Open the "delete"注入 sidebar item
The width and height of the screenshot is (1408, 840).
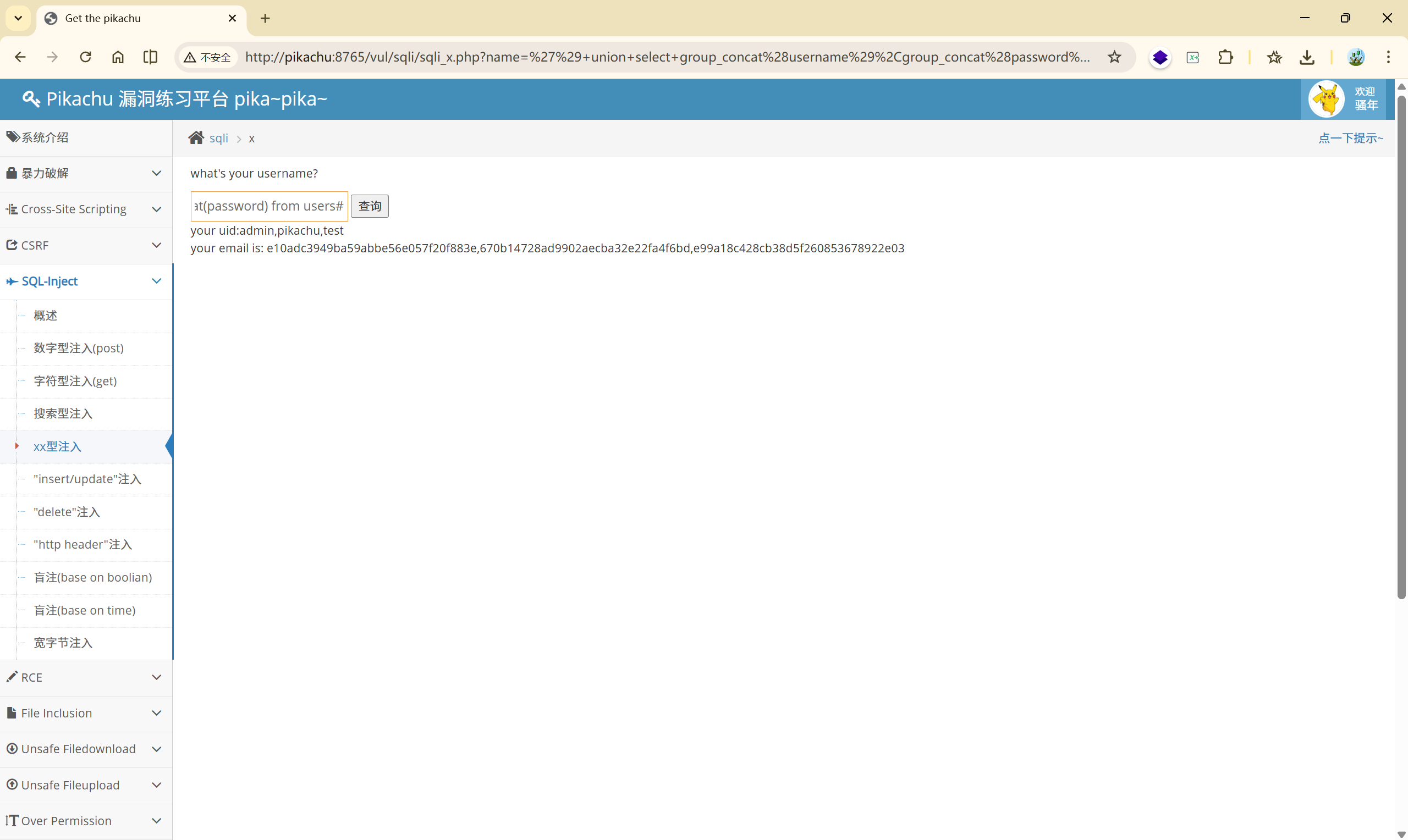click(67, 512)
